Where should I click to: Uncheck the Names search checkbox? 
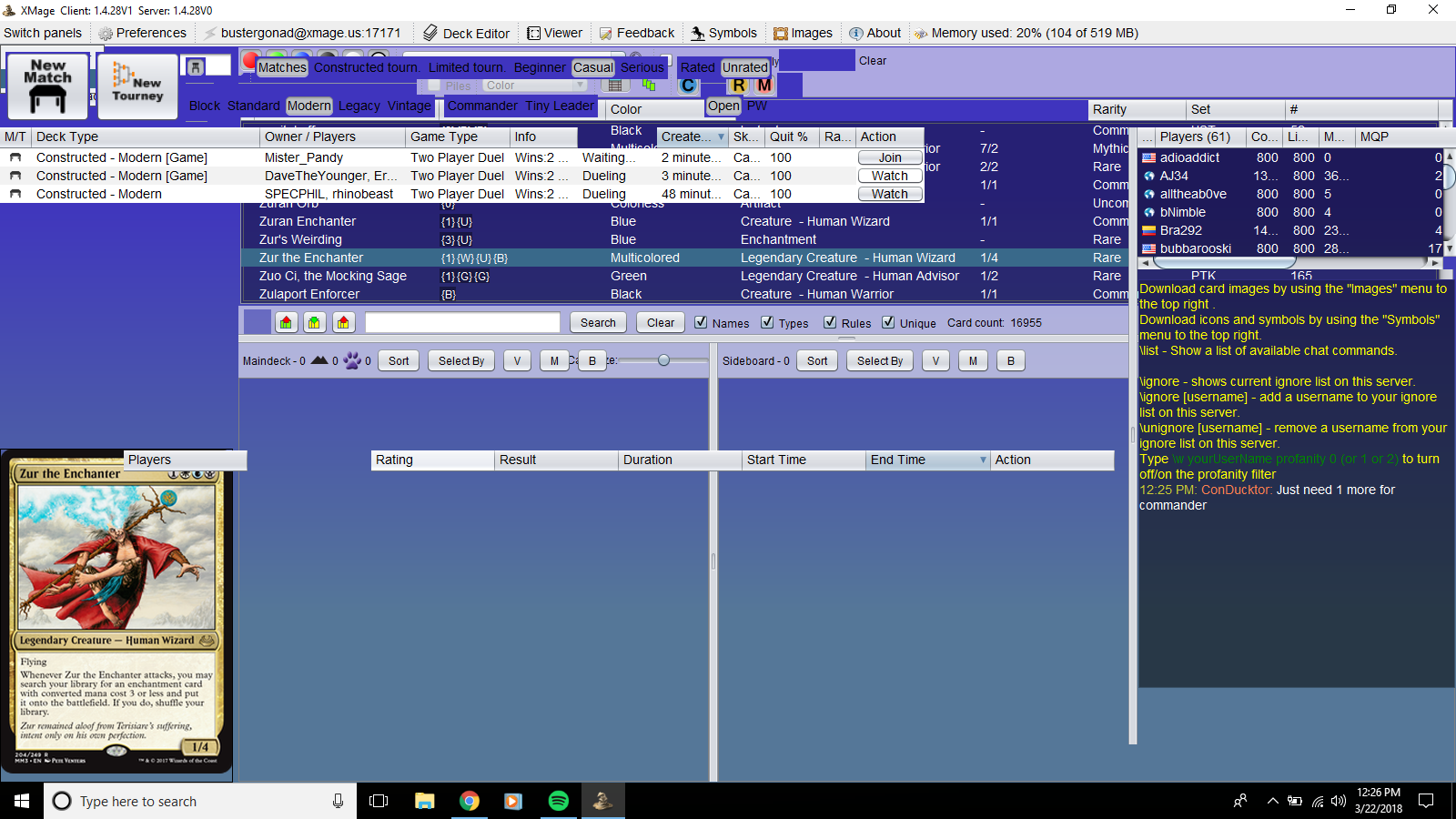(701, 322)
